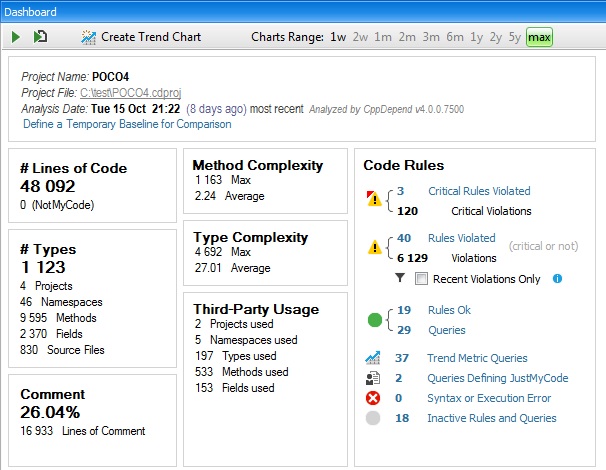The image size is (606, 470).
Task: Click the green Run analysis play icon
Action: (16, 37)
